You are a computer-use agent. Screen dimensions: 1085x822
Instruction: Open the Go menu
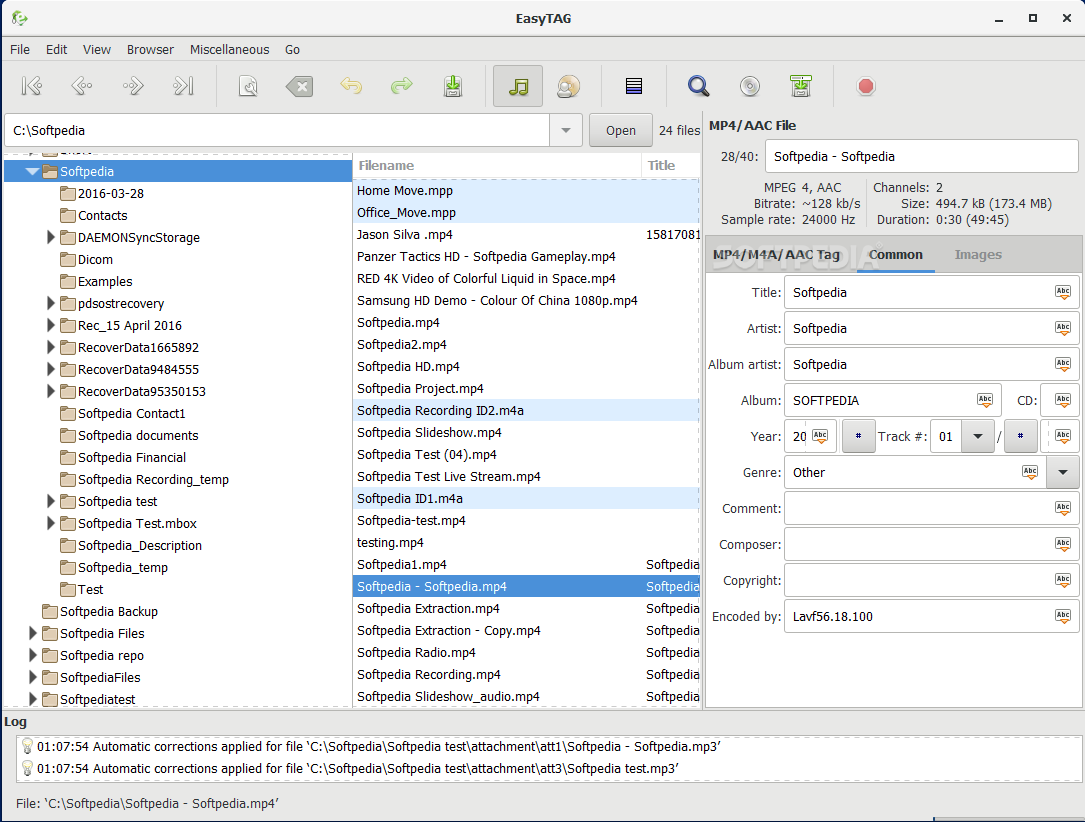(293, 49)
